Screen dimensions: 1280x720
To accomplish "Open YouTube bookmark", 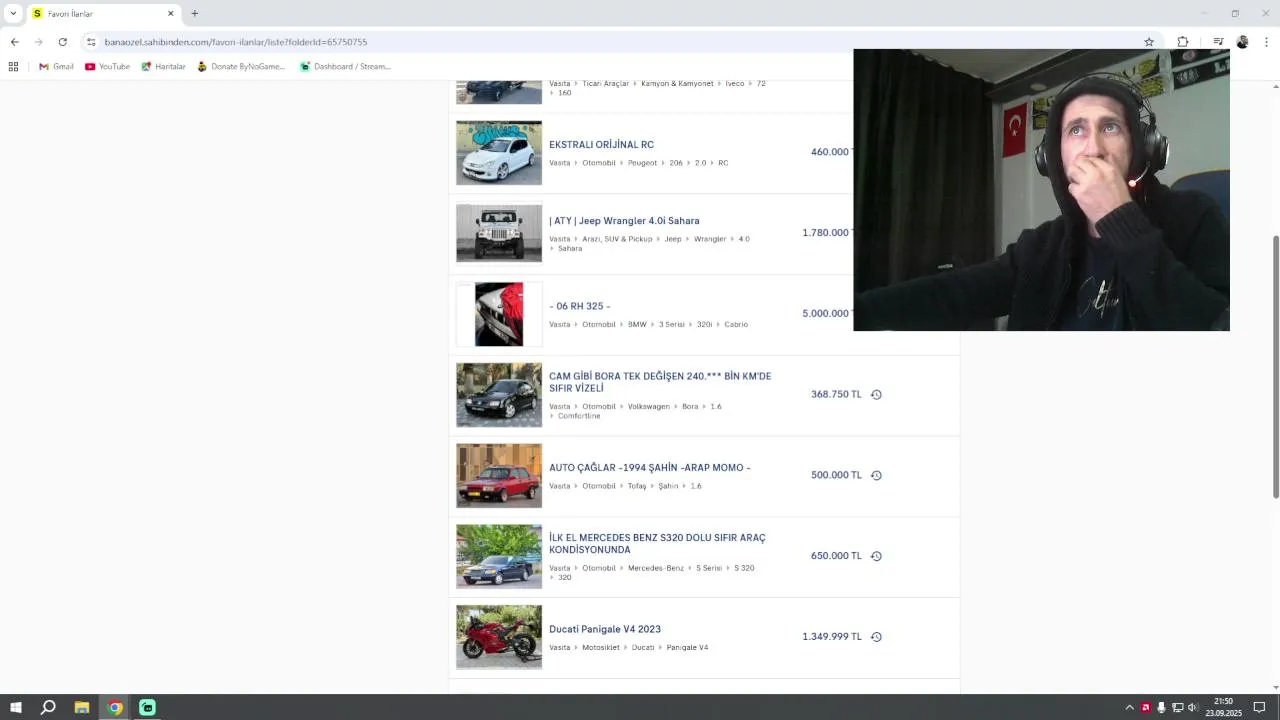I will point(107,67).
